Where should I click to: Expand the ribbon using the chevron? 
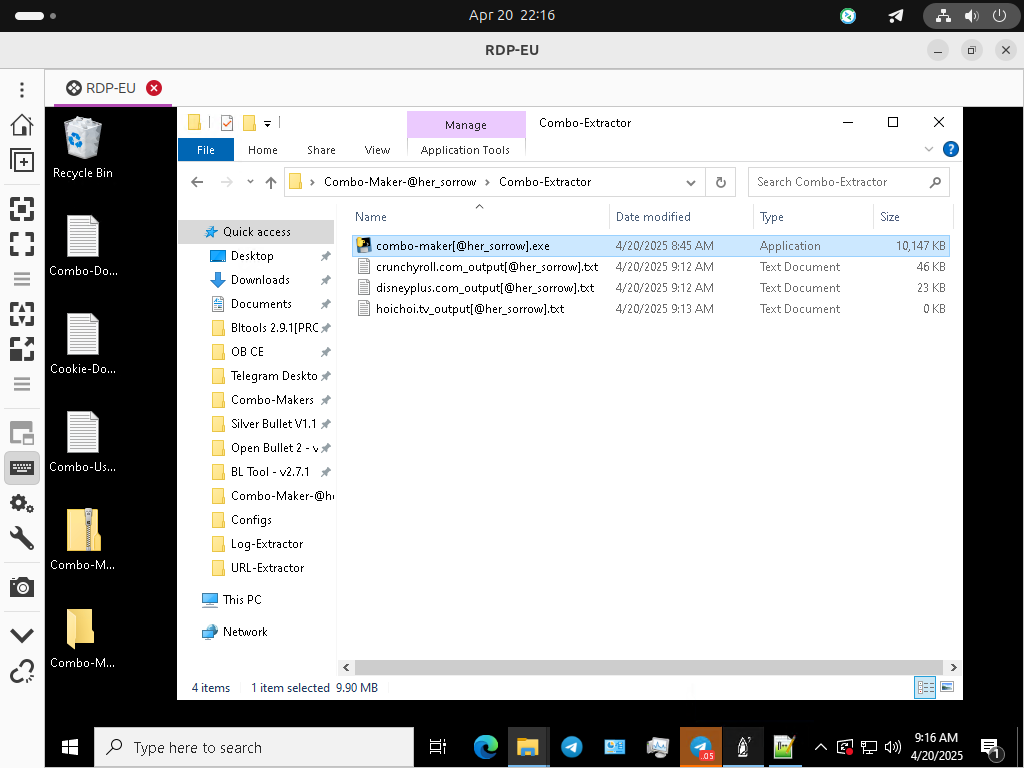point(927,149)
